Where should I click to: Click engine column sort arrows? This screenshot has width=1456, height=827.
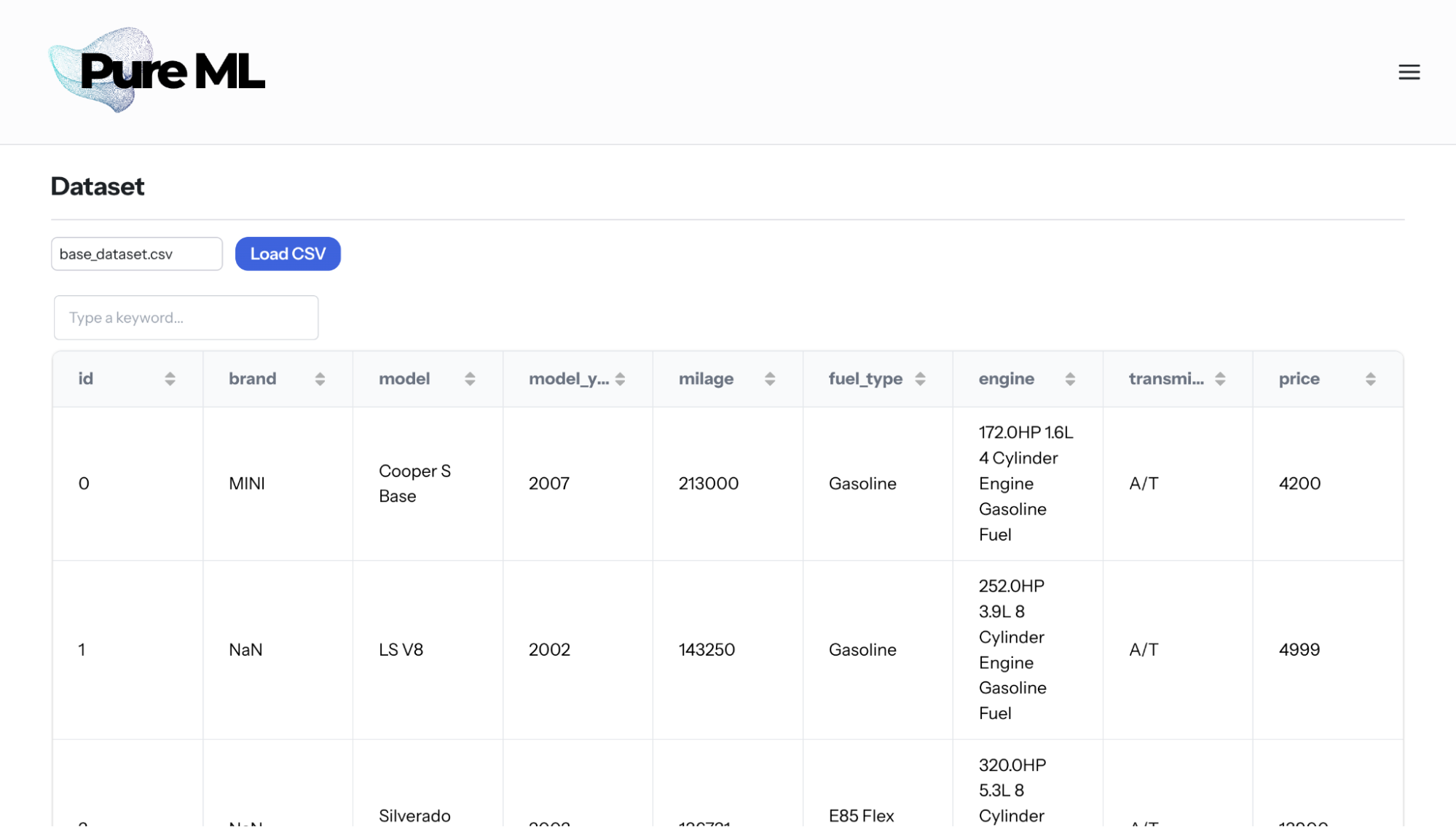tap(1070, 379)
